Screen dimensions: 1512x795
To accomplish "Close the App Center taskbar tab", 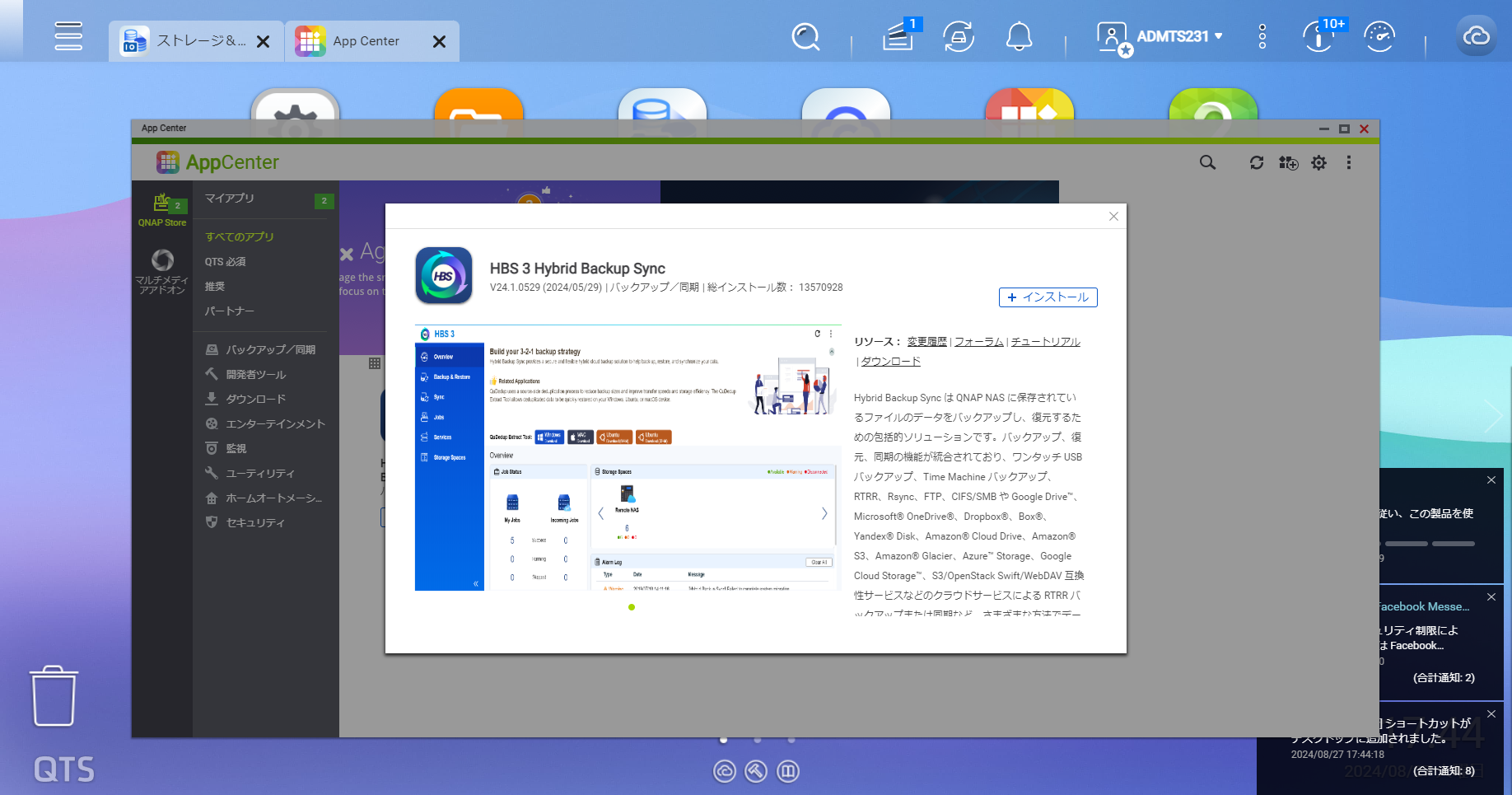I will (x=440, y=41).
